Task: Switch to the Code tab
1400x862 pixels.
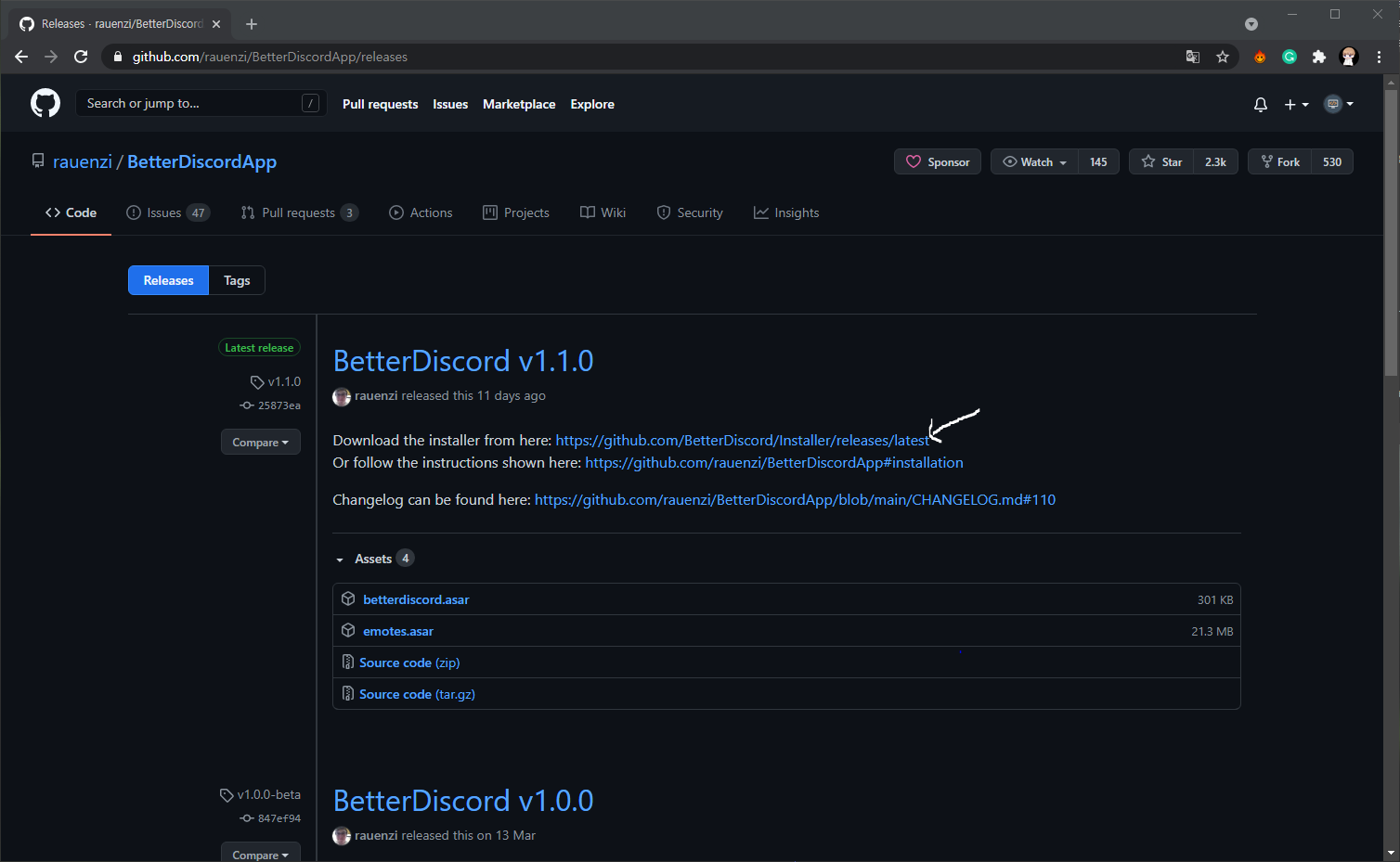Action: (x=71, y=212)
